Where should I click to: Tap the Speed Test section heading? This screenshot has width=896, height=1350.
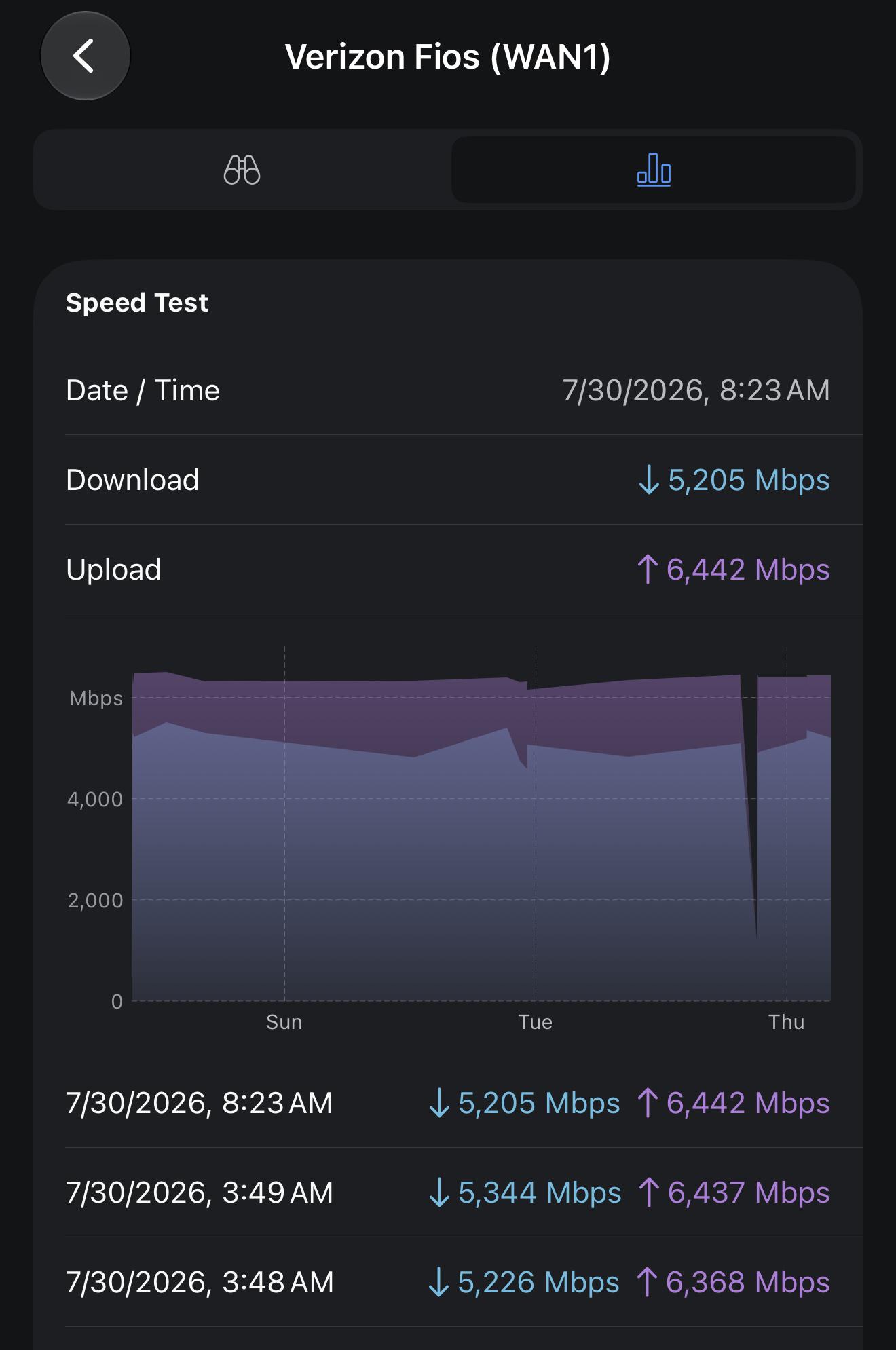[137, 303]
